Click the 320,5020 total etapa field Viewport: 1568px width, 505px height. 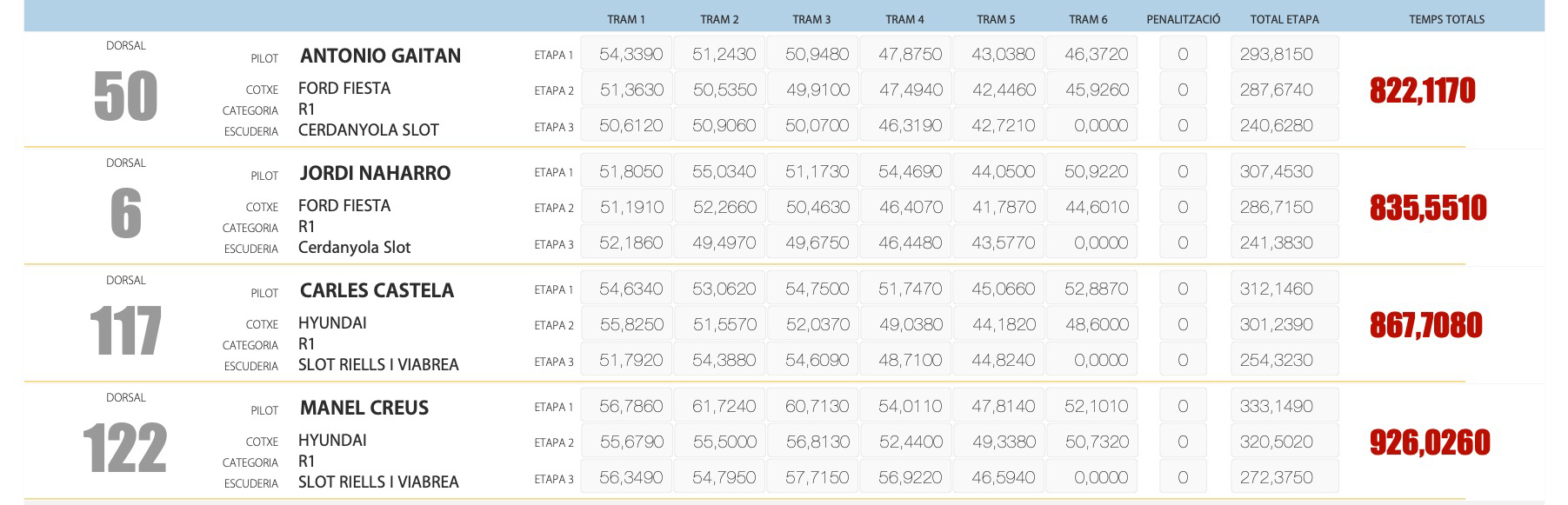[x=1284, y=442]
